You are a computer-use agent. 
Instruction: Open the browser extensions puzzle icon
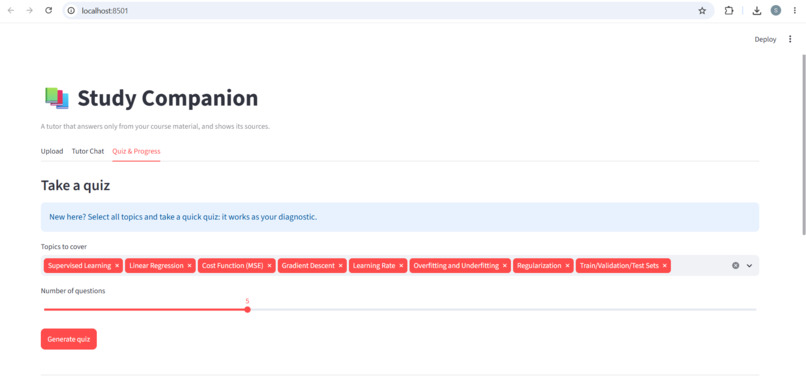[729, 10]
